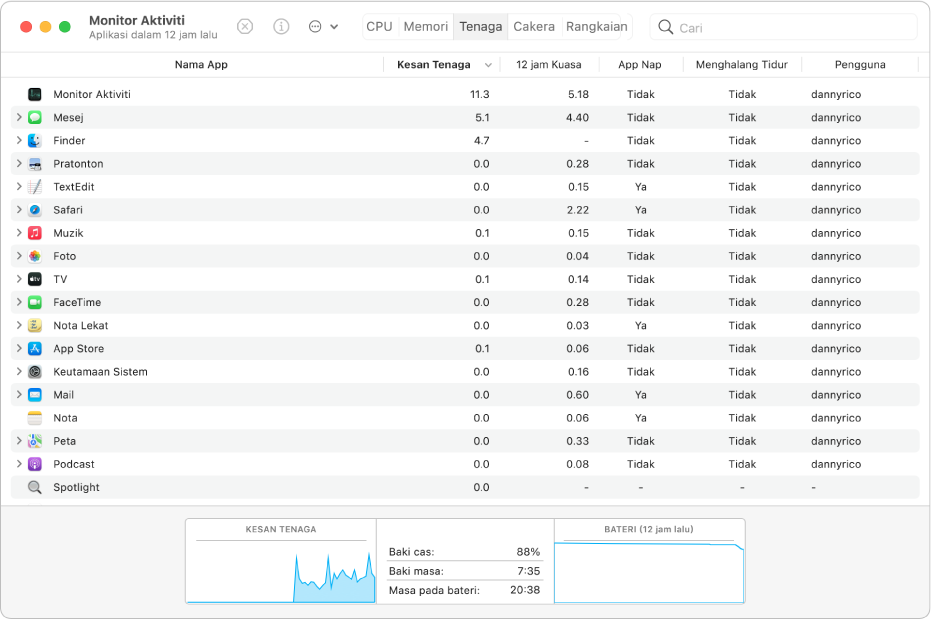Click the Nota app icon
Screen dimensions: 931x620
tap(35, 418)
